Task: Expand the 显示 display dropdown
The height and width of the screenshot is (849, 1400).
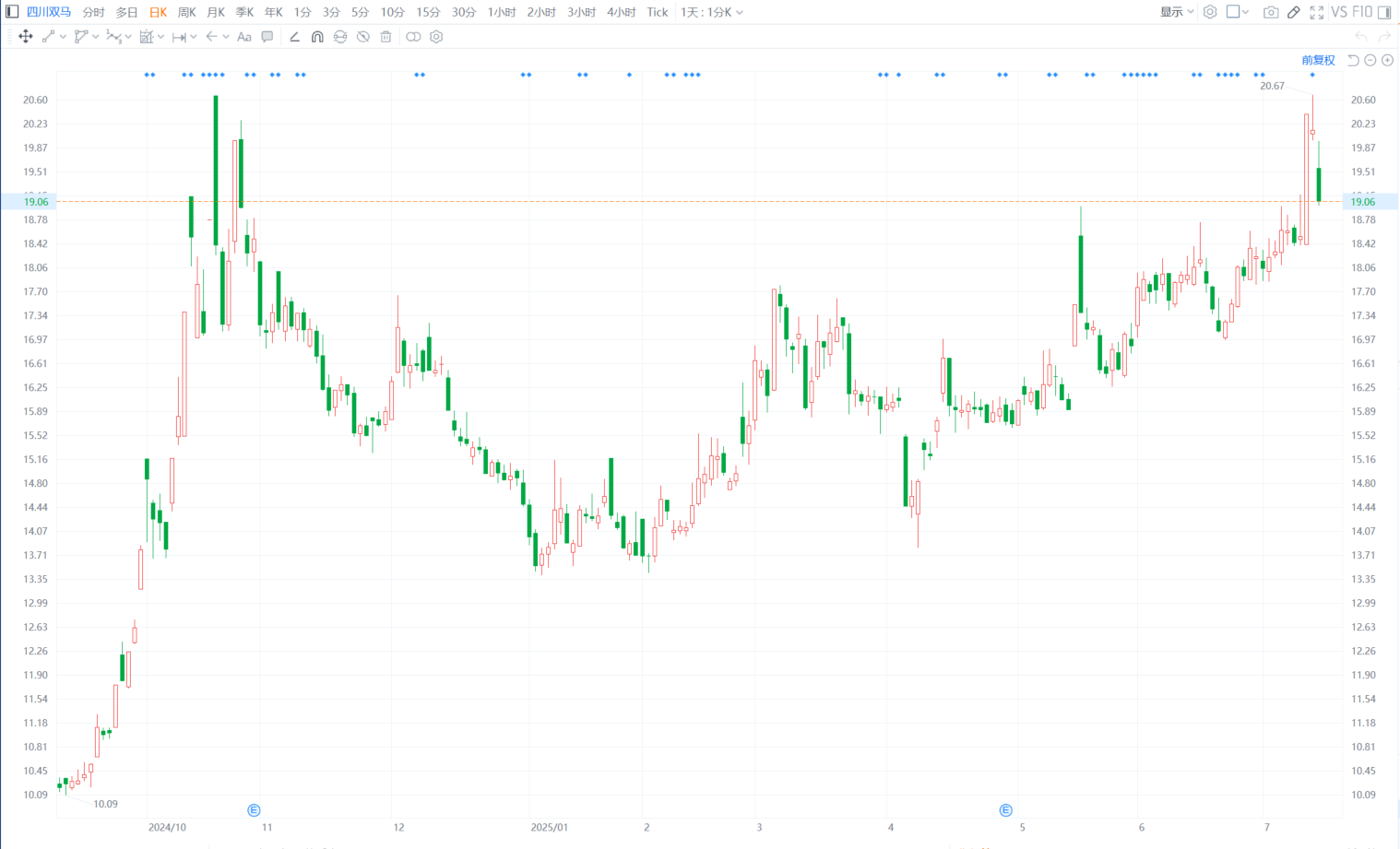Action: [1177, 12]
